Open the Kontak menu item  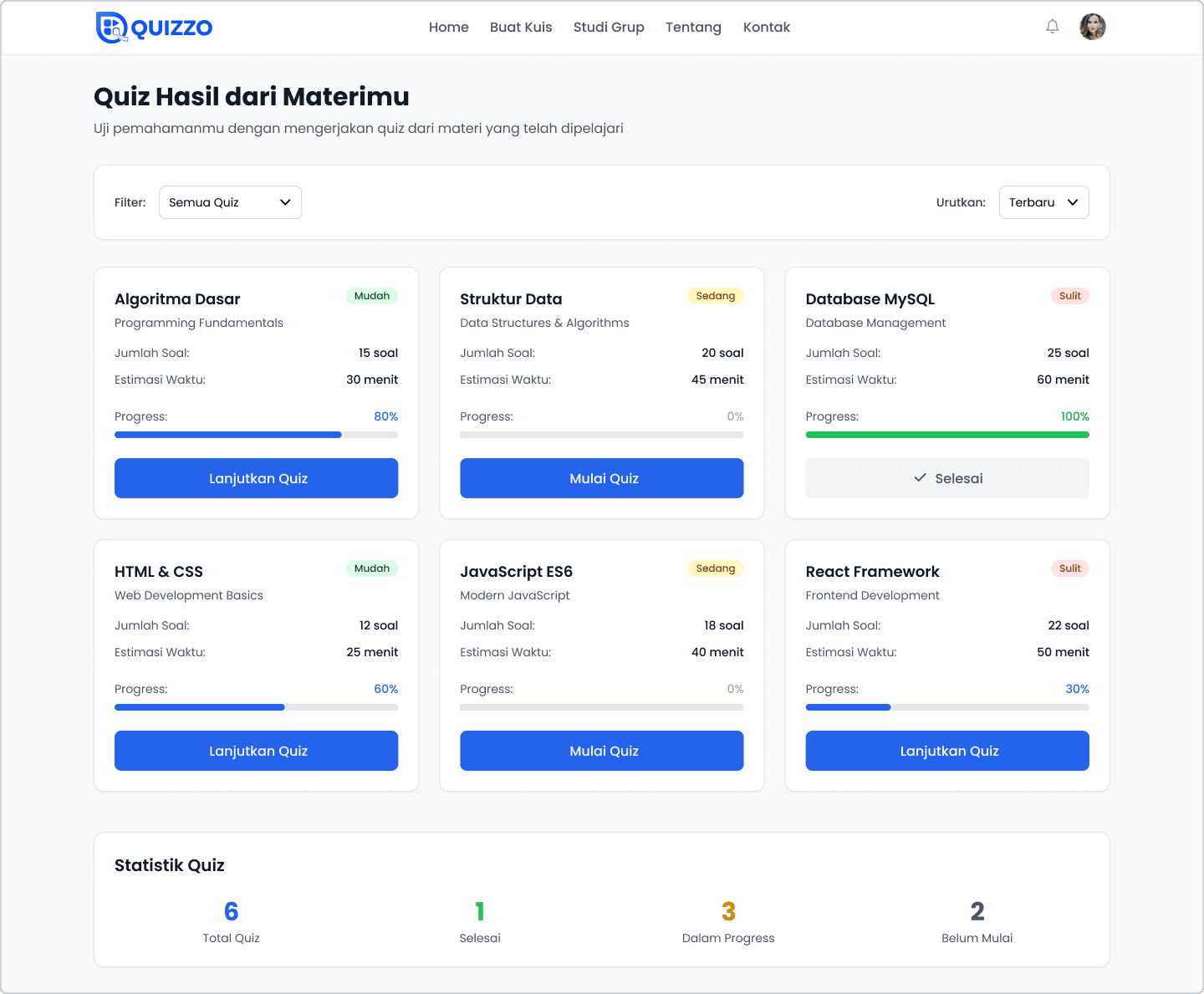767,27
